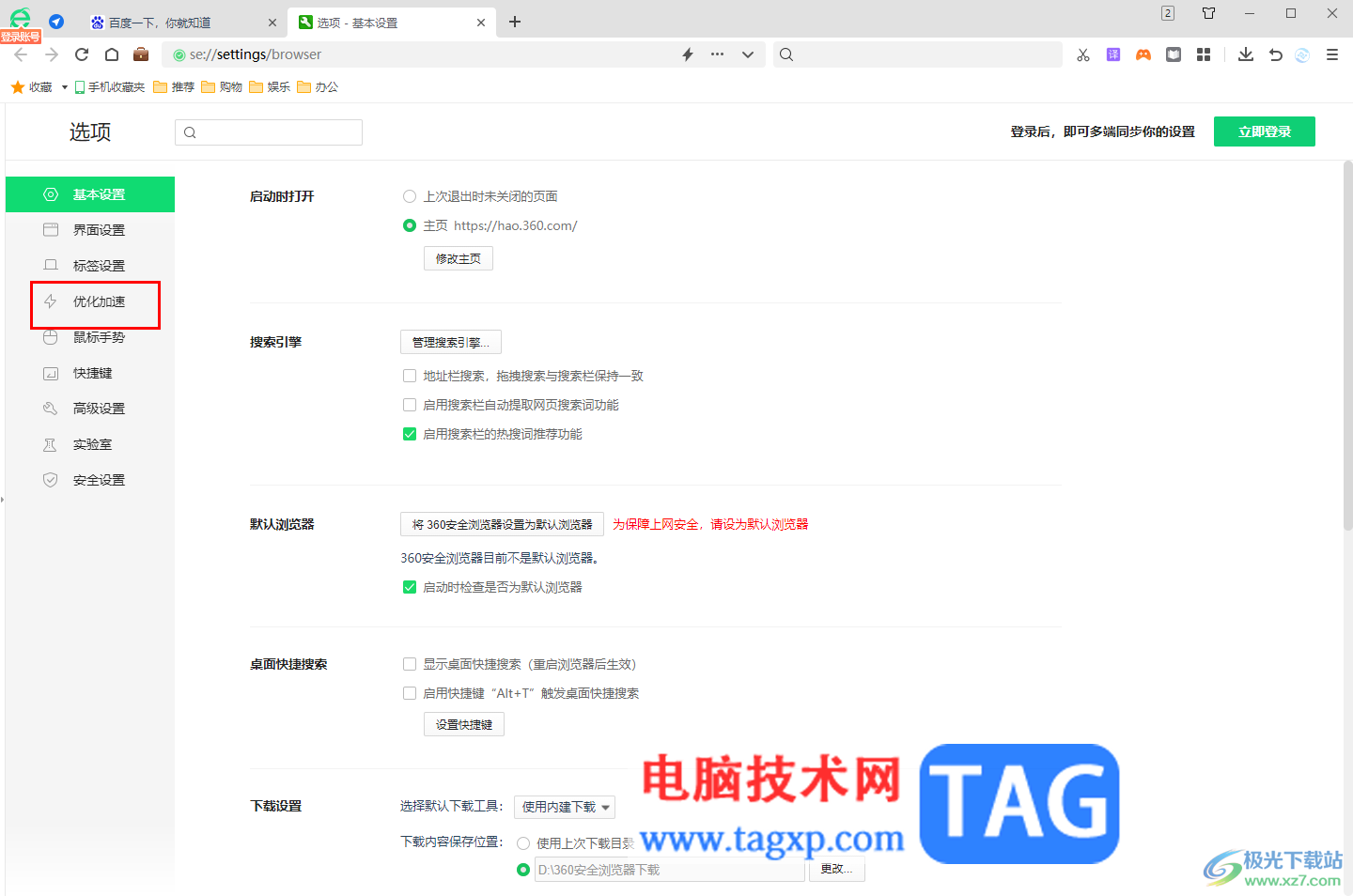1353x896 pixels.
Task: Close the 百度一下 tab
Action: (x=272, y=23)
